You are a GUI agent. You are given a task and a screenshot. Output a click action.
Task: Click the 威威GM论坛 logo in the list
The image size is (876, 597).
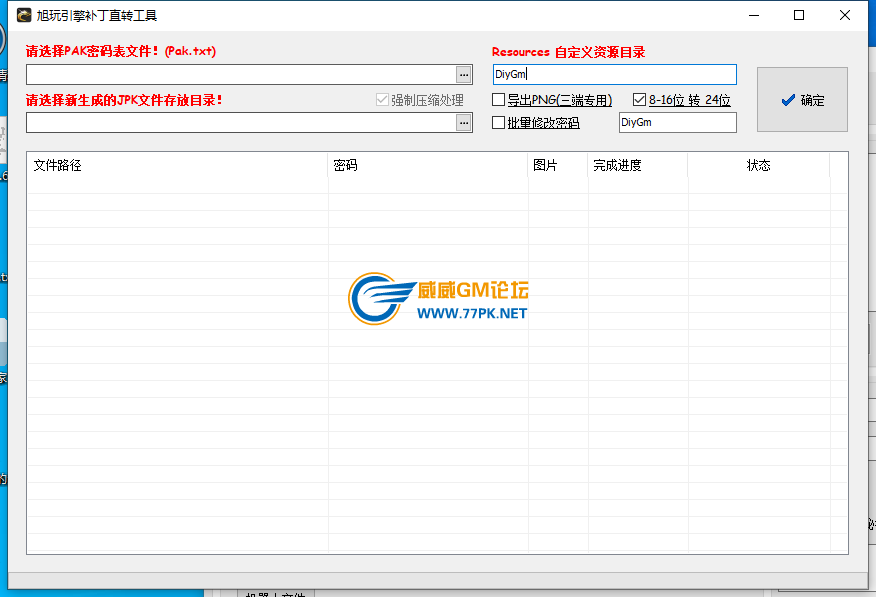point(438,299)
